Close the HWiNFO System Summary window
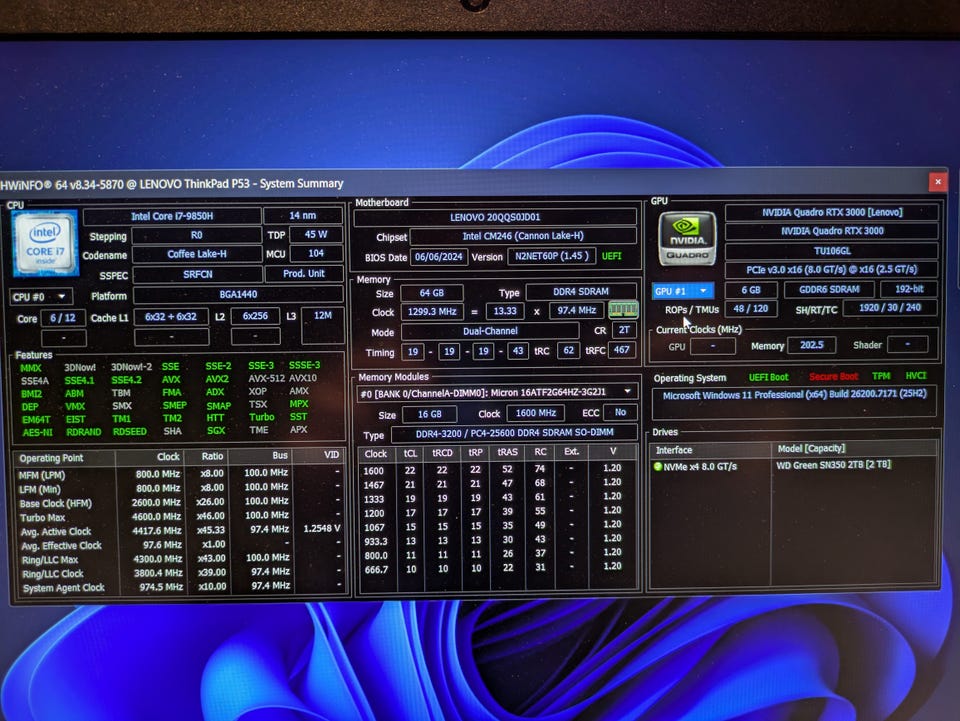The height and width of the screenshot is (721, 960). pyautogui.click(x=937, y=182)
